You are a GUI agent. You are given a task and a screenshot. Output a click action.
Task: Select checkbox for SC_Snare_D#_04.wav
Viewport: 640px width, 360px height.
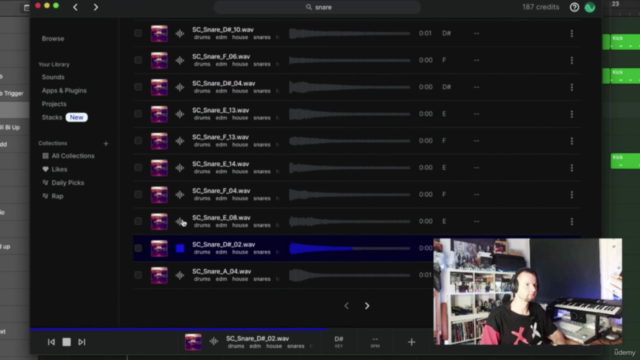point(138,87)
